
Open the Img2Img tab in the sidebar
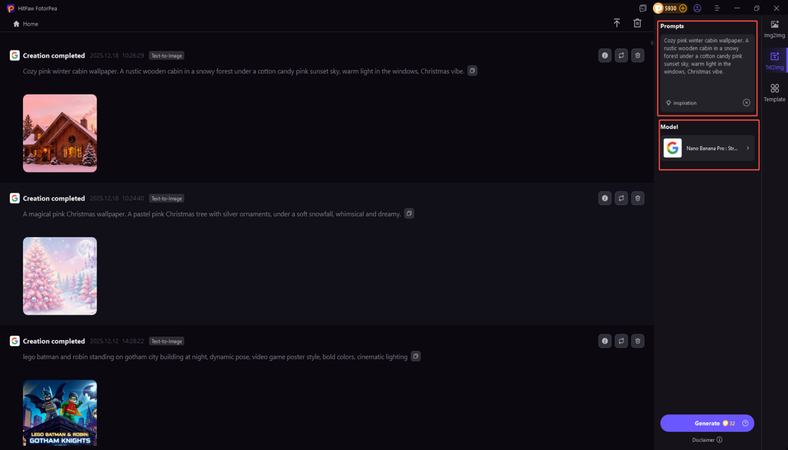click(774, 28)
